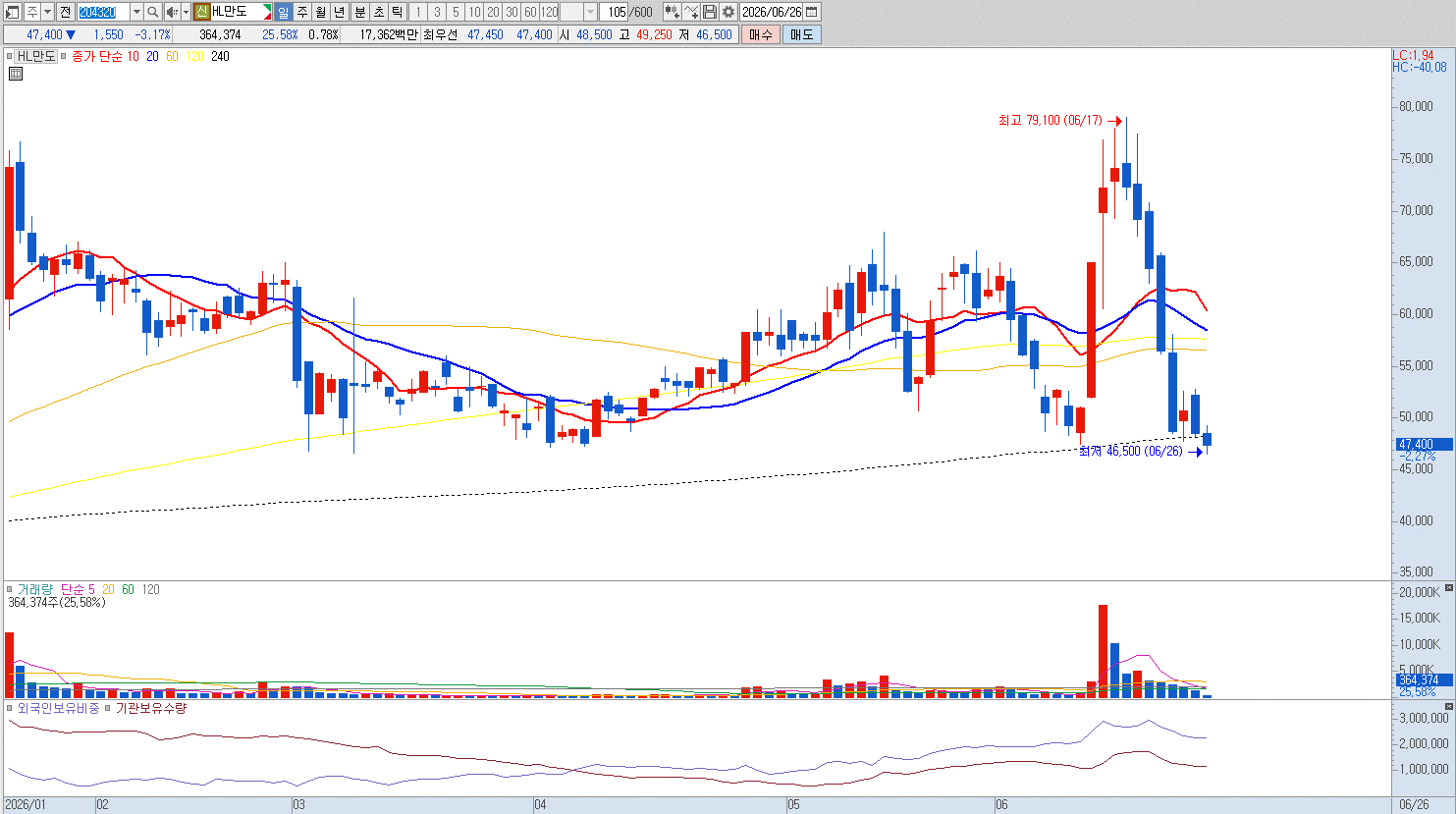The image size is (1456, 814).
Task: Expand the dropdown after the 120 period button
Action: point(590,12)
